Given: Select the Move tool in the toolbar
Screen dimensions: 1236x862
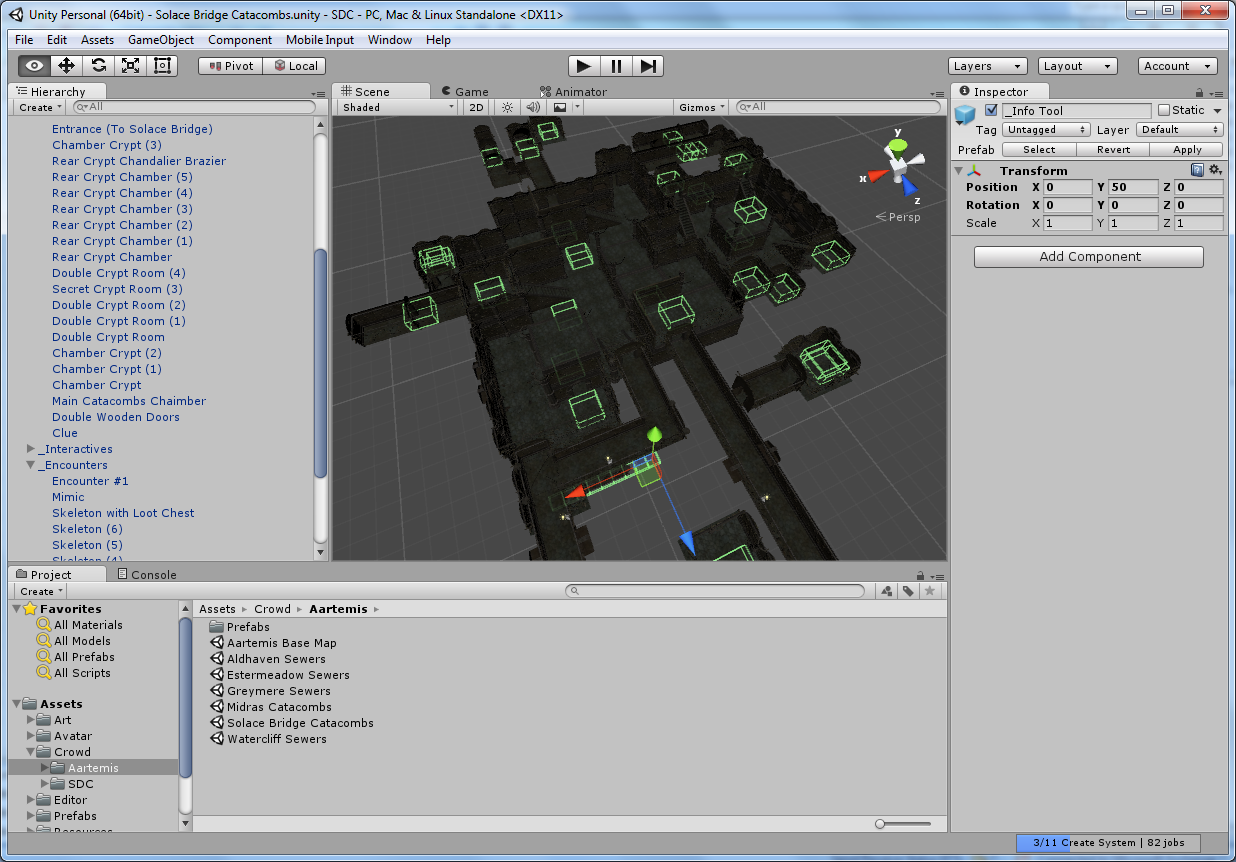Looking at the screenshot, I should pyautogui.click(x=66, y=66).
